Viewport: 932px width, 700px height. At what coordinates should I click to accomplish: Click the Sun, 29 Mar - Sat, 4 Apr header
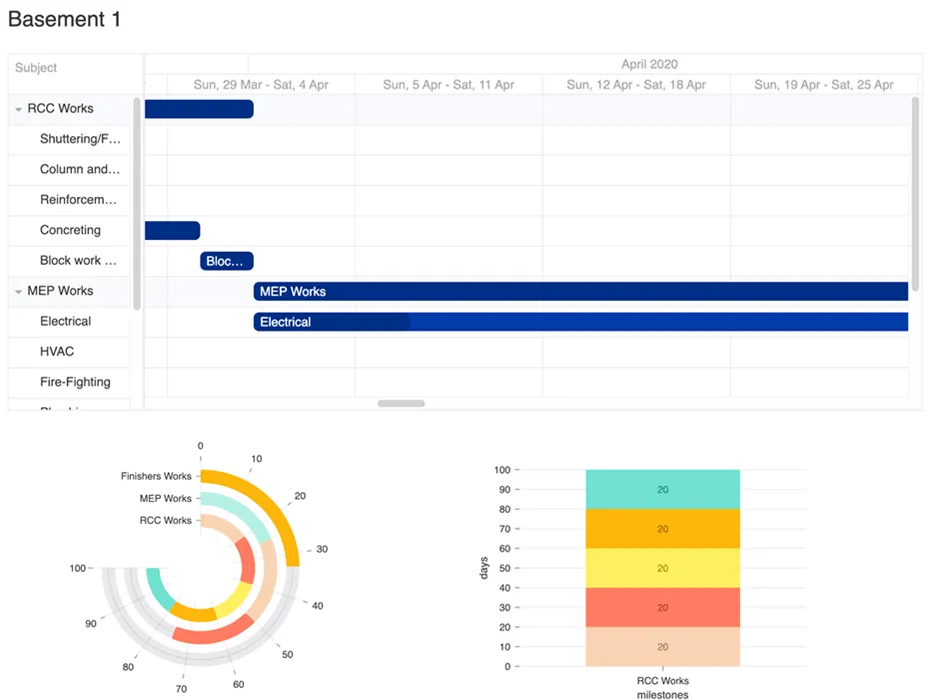[261, 84]
